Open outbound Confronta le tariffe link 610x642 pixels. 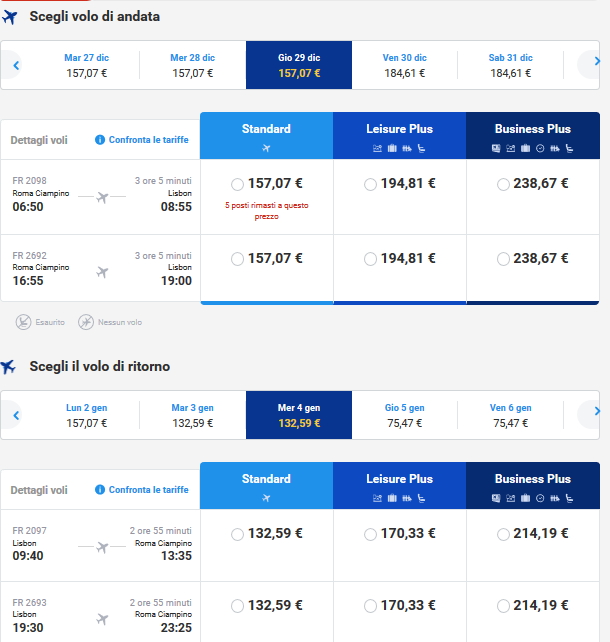click(148, 140)
